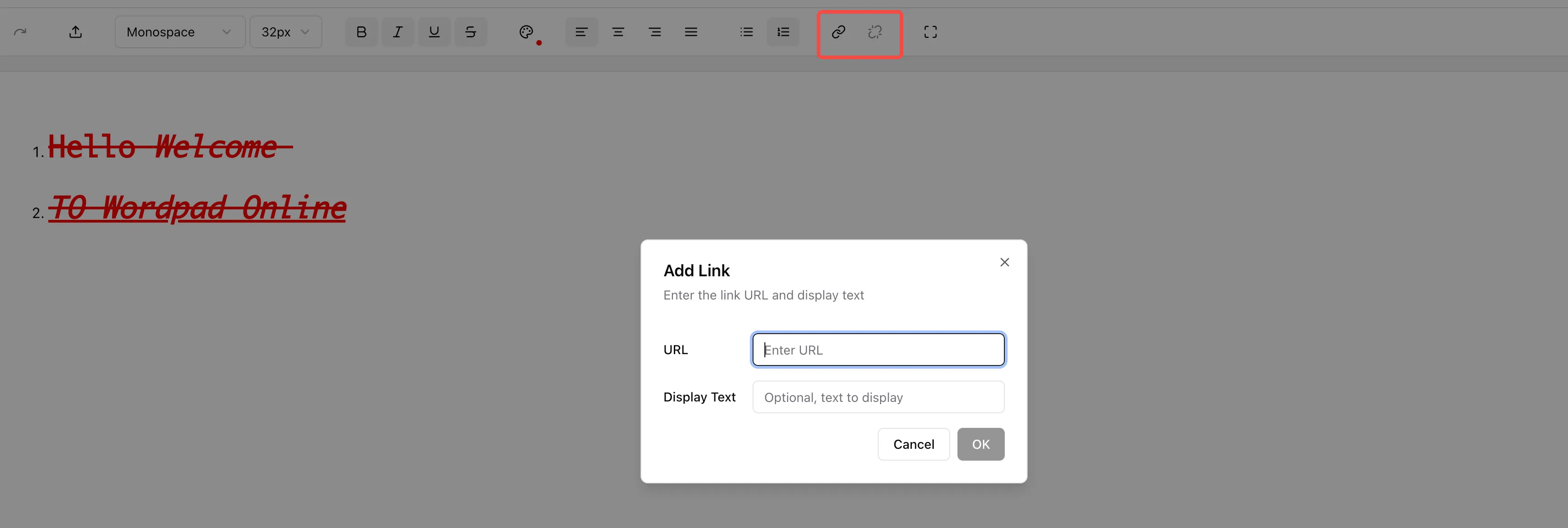Viewport: 1568px width, 528px height.
Task: Toggle bold formatting
Action: click(x=361, y=31)
